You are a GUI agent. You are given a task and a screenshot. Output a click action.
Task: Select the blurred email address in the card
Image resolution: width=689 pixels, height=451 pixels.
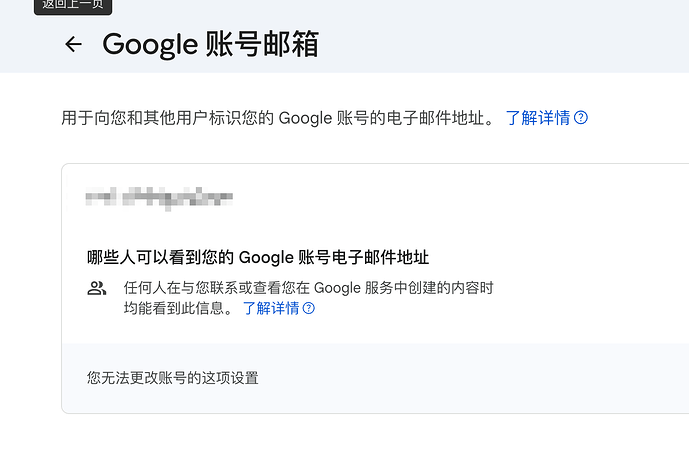(159, 198)
